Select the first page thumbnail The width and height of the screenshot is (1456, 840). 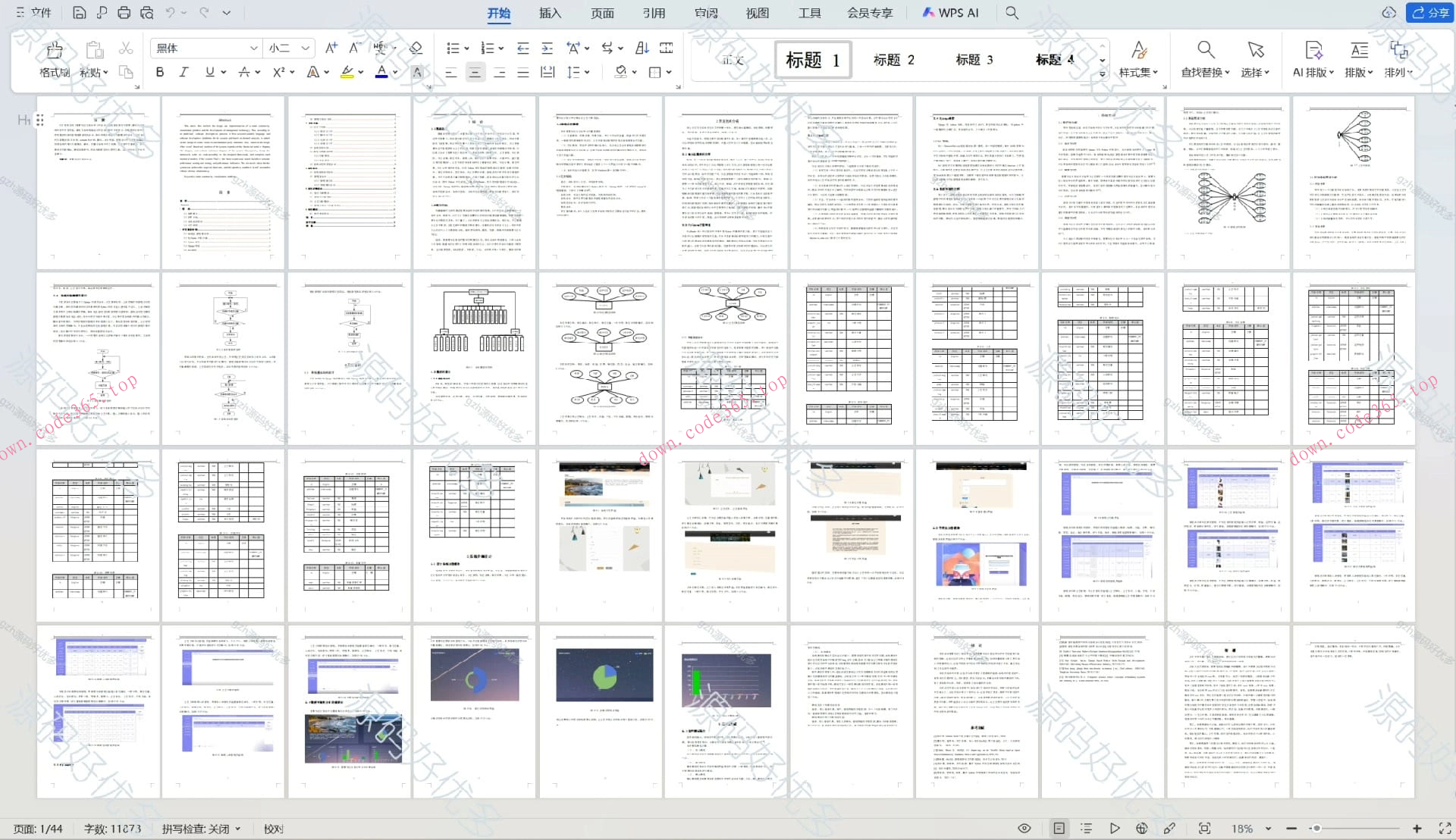[x=99, y=182]
